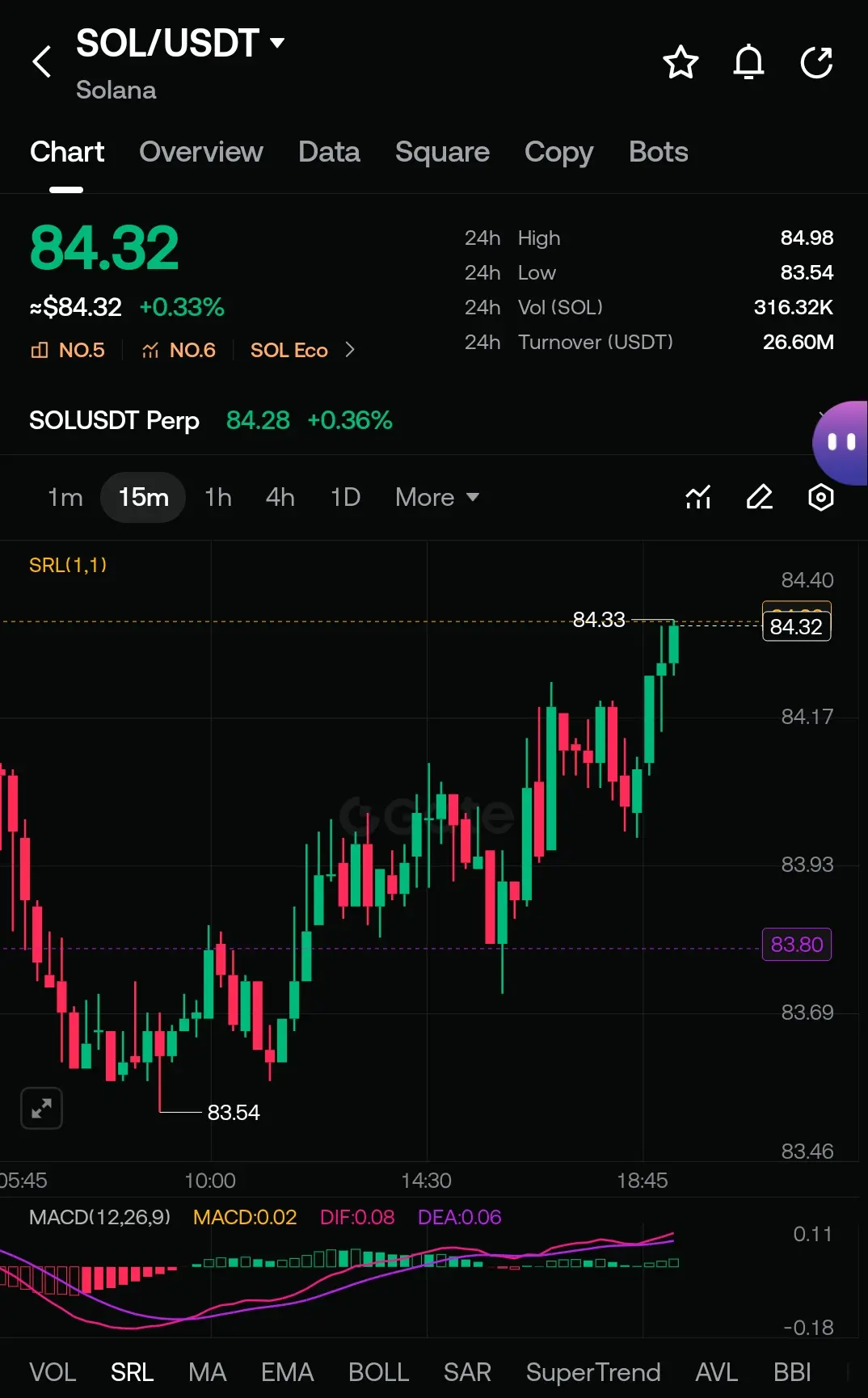The image size is (868, 1398).
Task: Open SOL Eco category chevron
Action: (350, 350)
